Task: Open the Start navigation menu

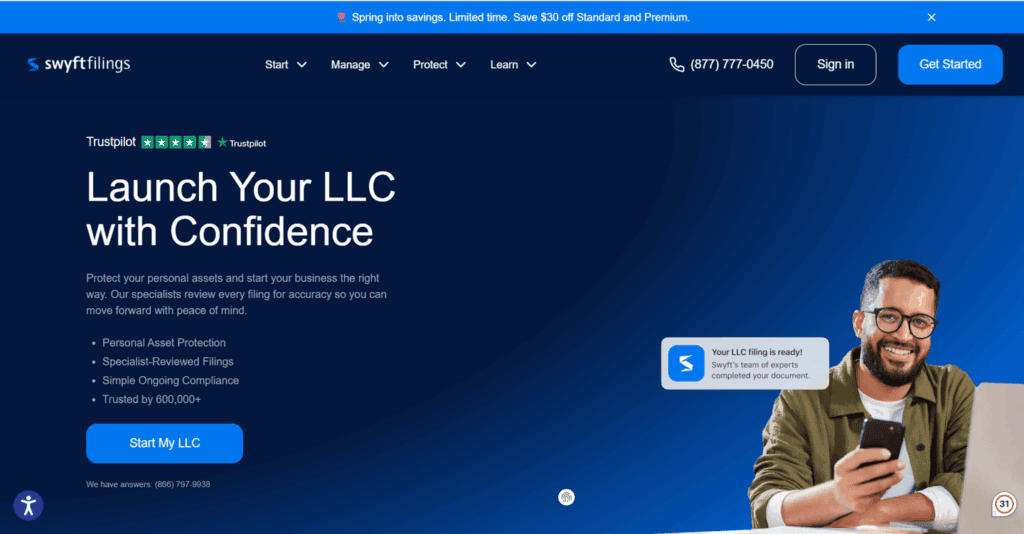Action: tap(285, 65)
